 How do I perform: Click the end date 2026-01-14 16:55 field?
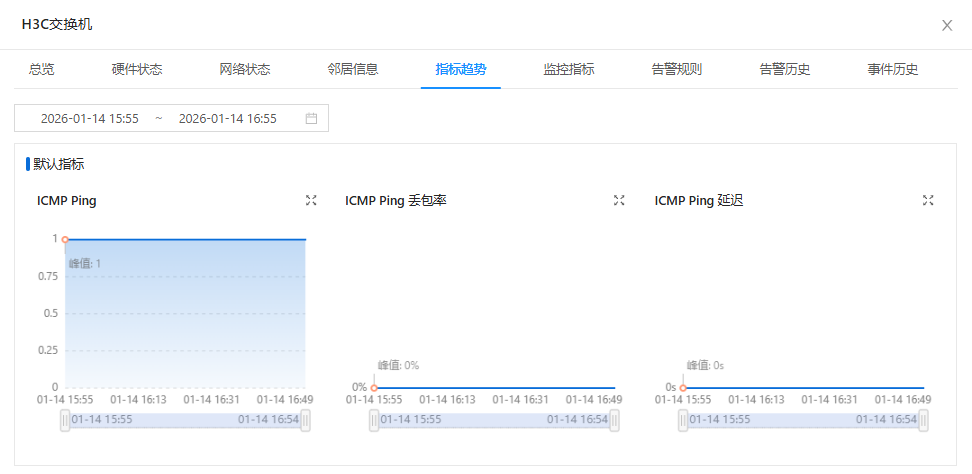(x=227, y=118)
